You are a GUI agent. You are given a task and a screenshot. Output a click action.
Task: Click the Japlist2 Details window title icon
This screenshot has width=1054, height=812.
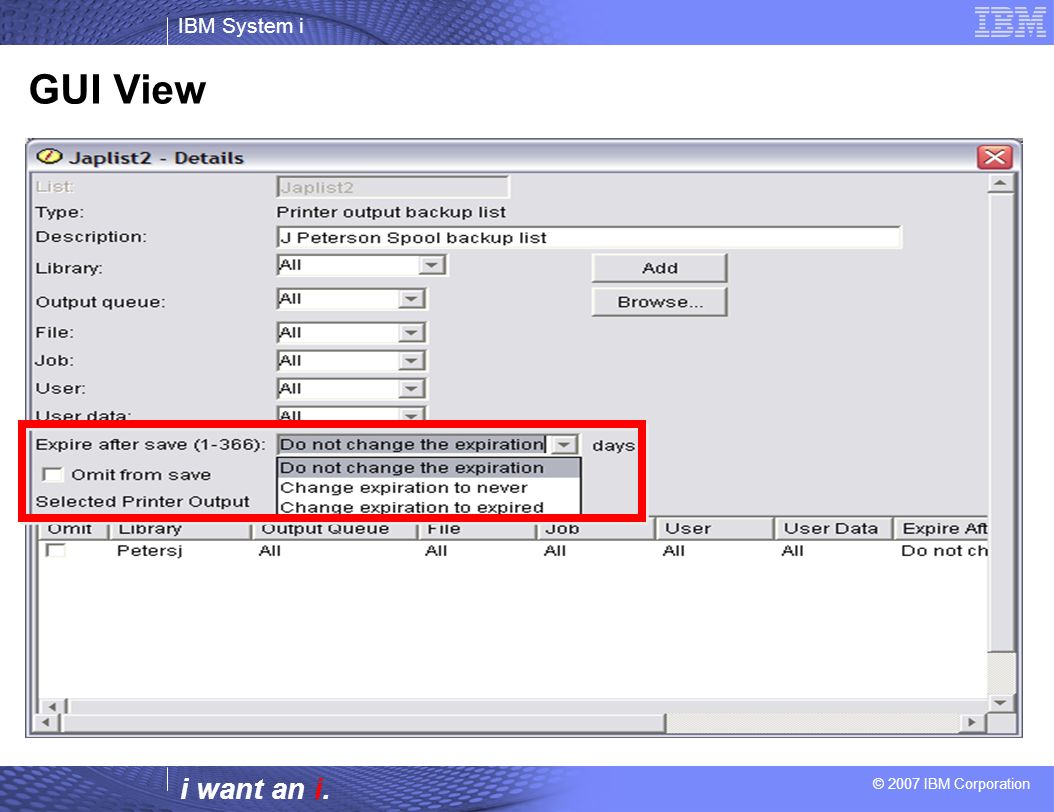(x=49, y=157)
